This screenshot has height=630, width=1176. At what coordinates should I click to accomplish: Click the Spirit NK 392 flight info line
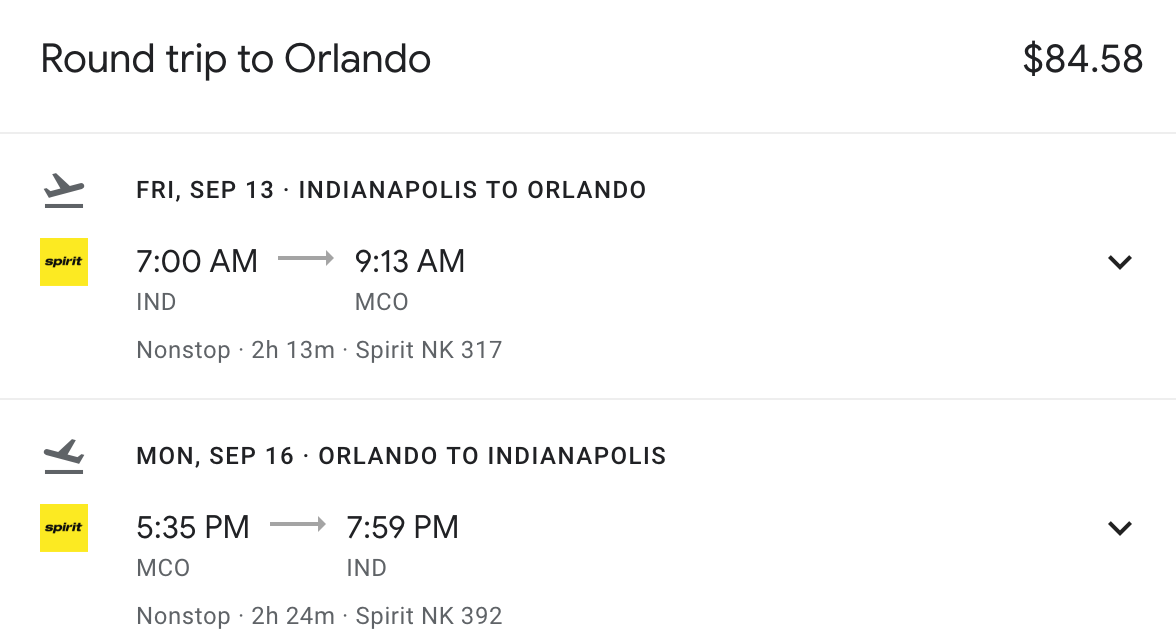click(320, 616)
